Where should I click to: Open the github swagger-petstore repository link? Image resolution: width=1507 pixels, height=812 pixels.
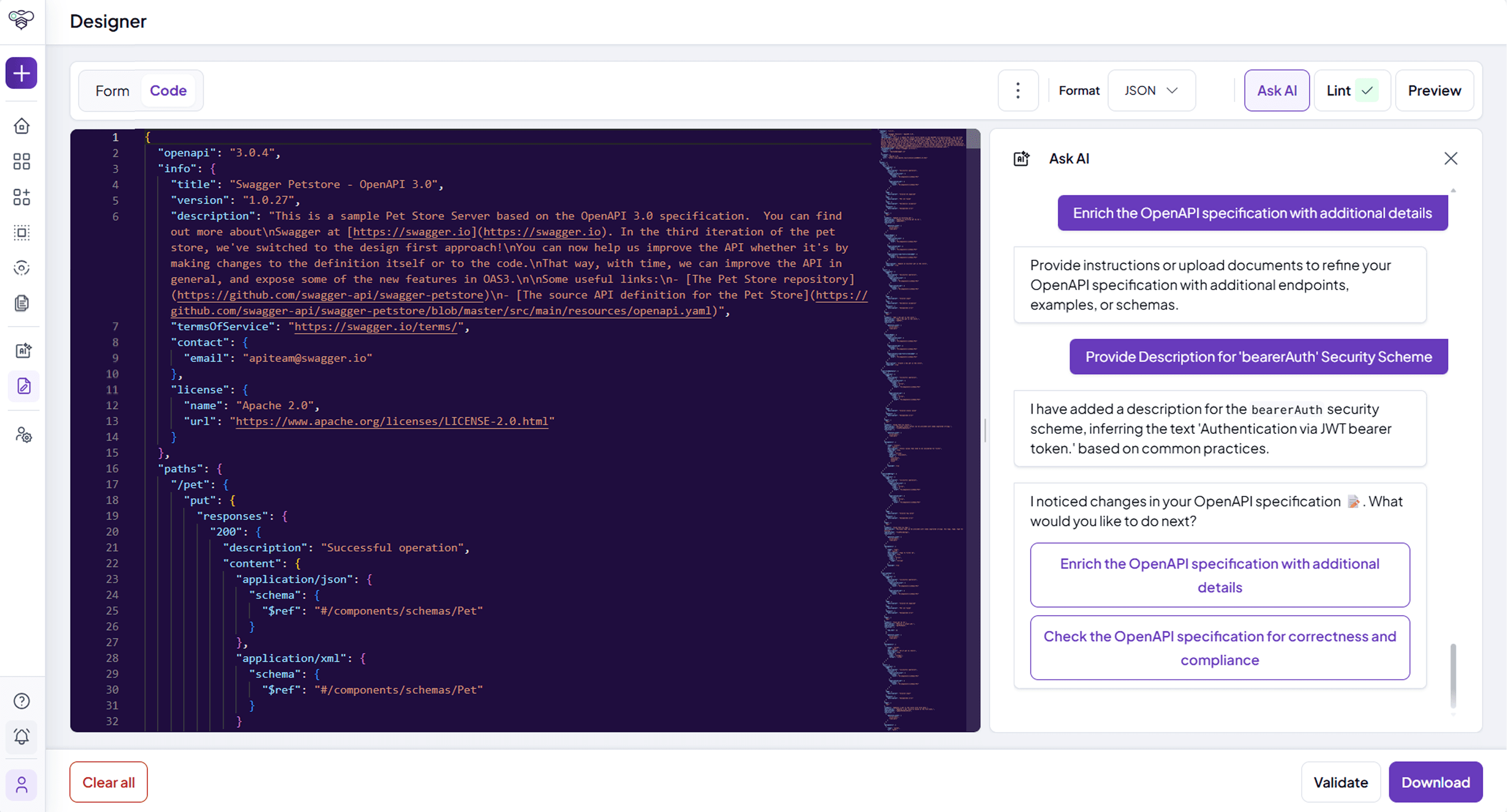(x=330, y=295)
